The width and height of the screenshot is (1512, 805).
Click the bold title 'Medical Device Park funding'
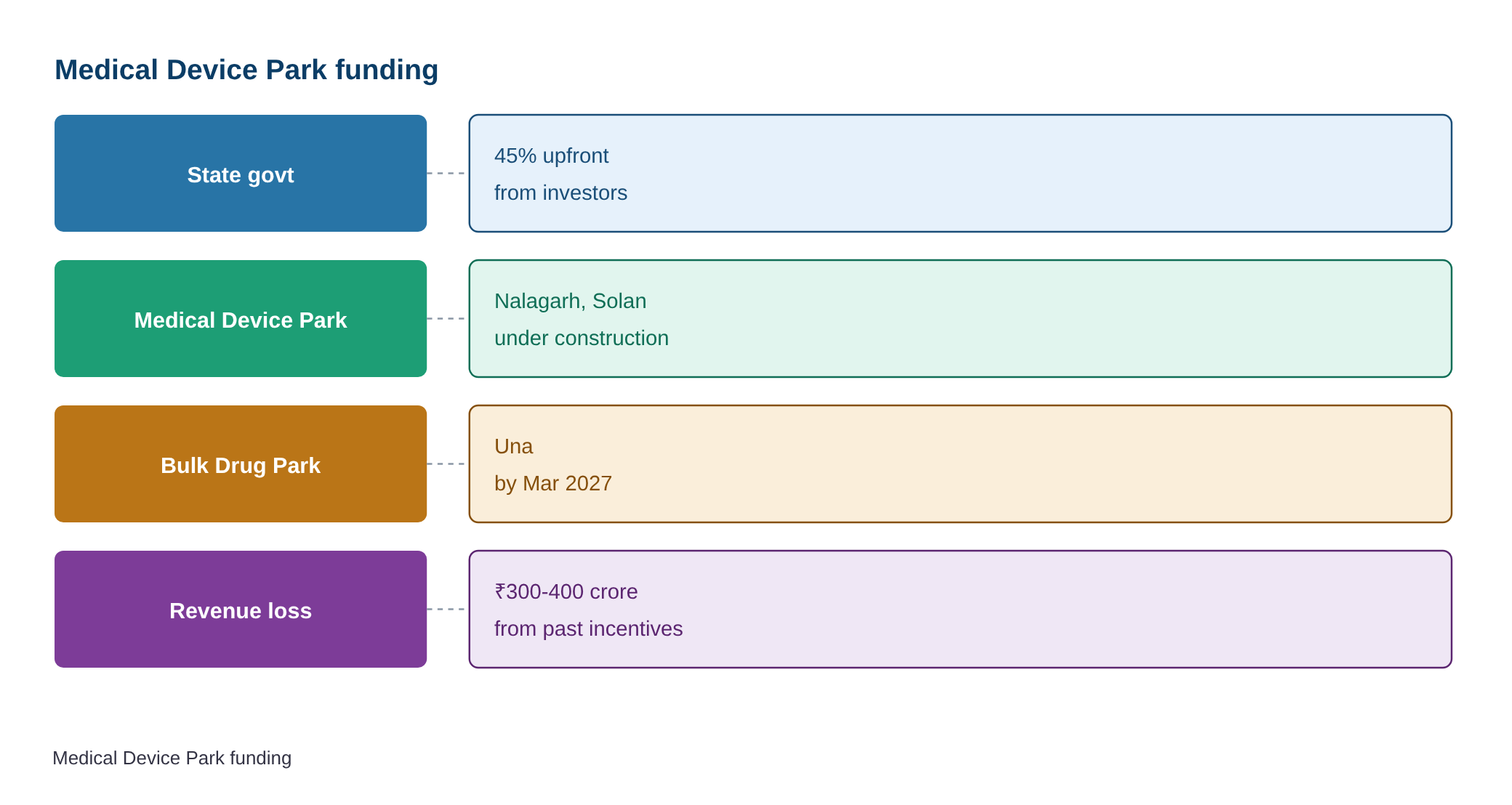coord(246,70)
